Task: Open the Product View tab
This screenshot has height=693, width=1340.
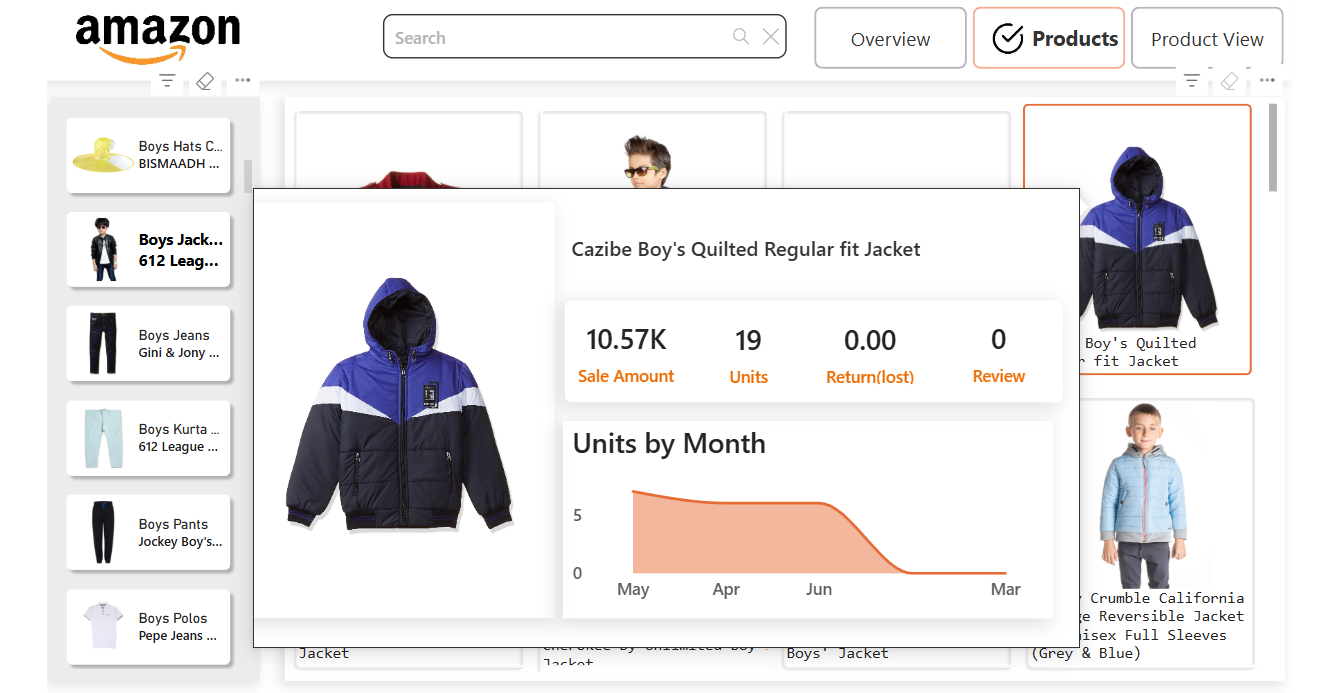Action: (x=1206, y=39)
